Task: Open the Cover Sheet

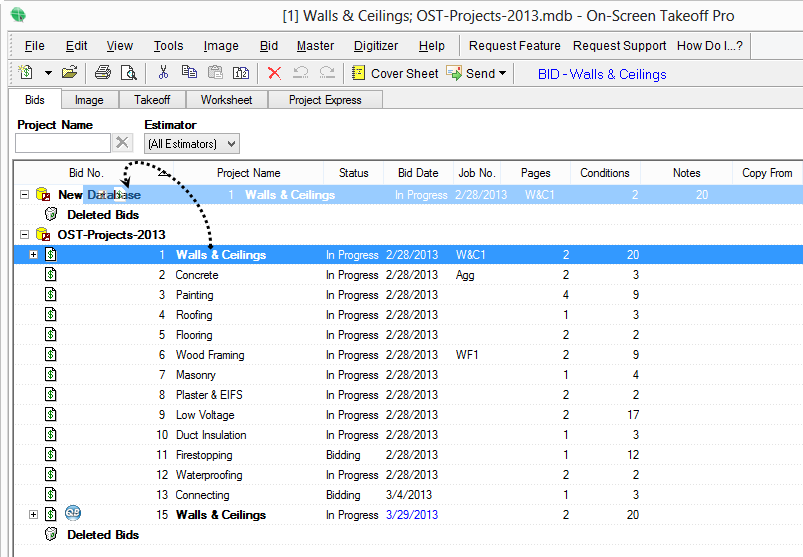Action: click(x=395, y=74)
